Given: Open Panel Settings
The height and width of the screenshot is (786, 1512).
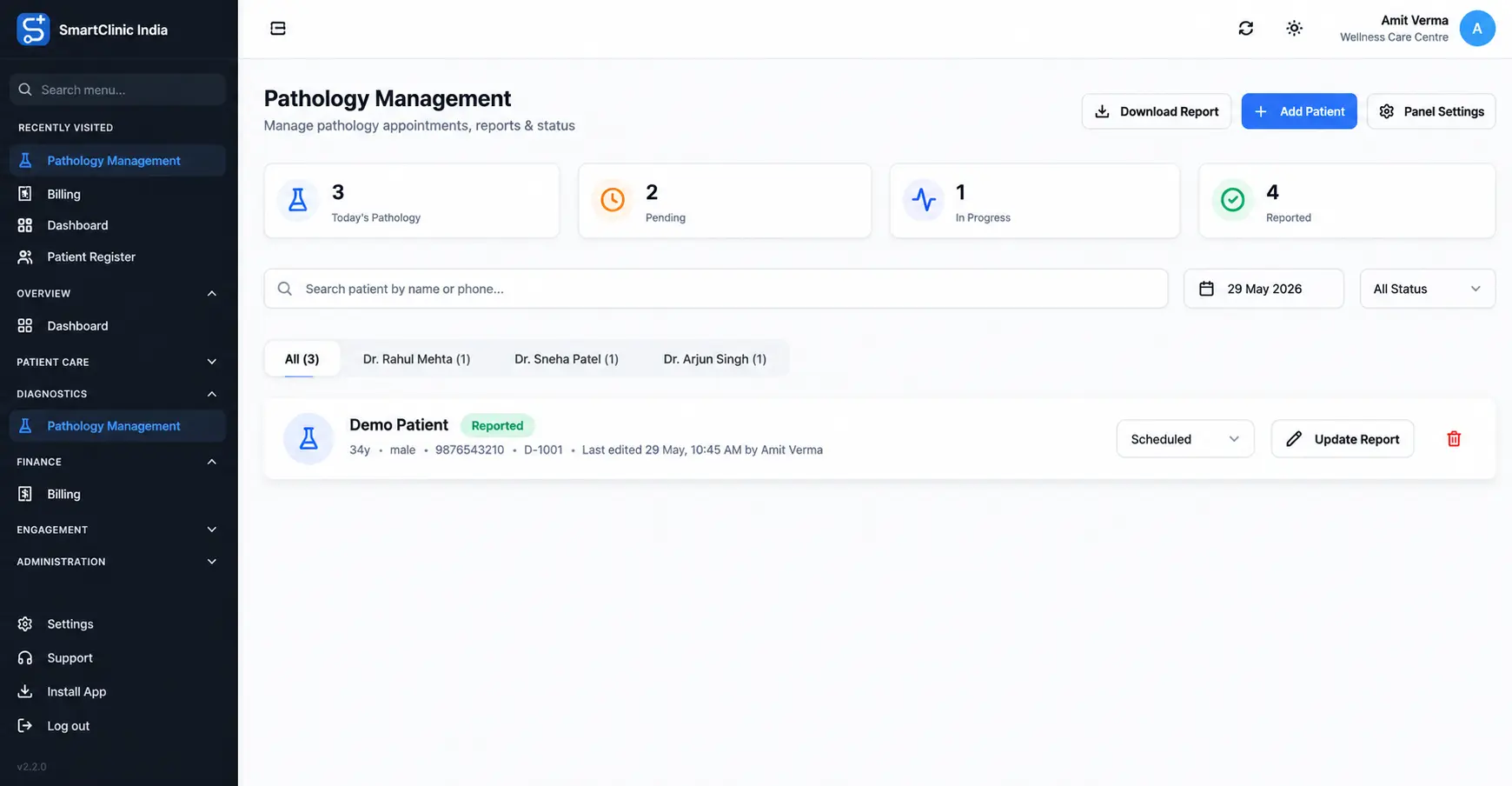Looking at the screenshot, I should click(x=1431, y=111).
